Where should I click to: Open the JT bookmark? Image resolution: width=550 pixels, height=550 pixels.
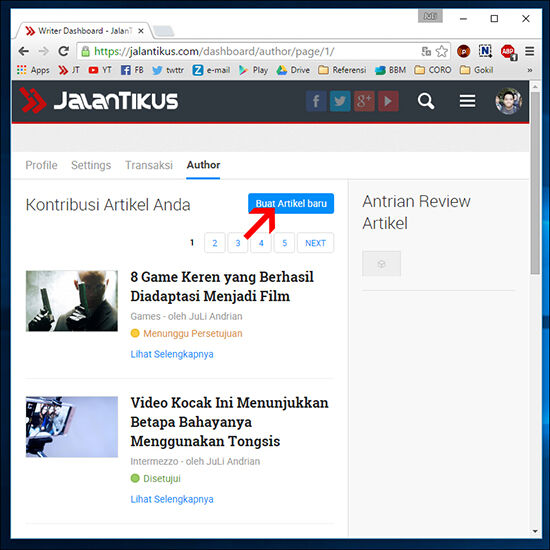coord(69,70)
